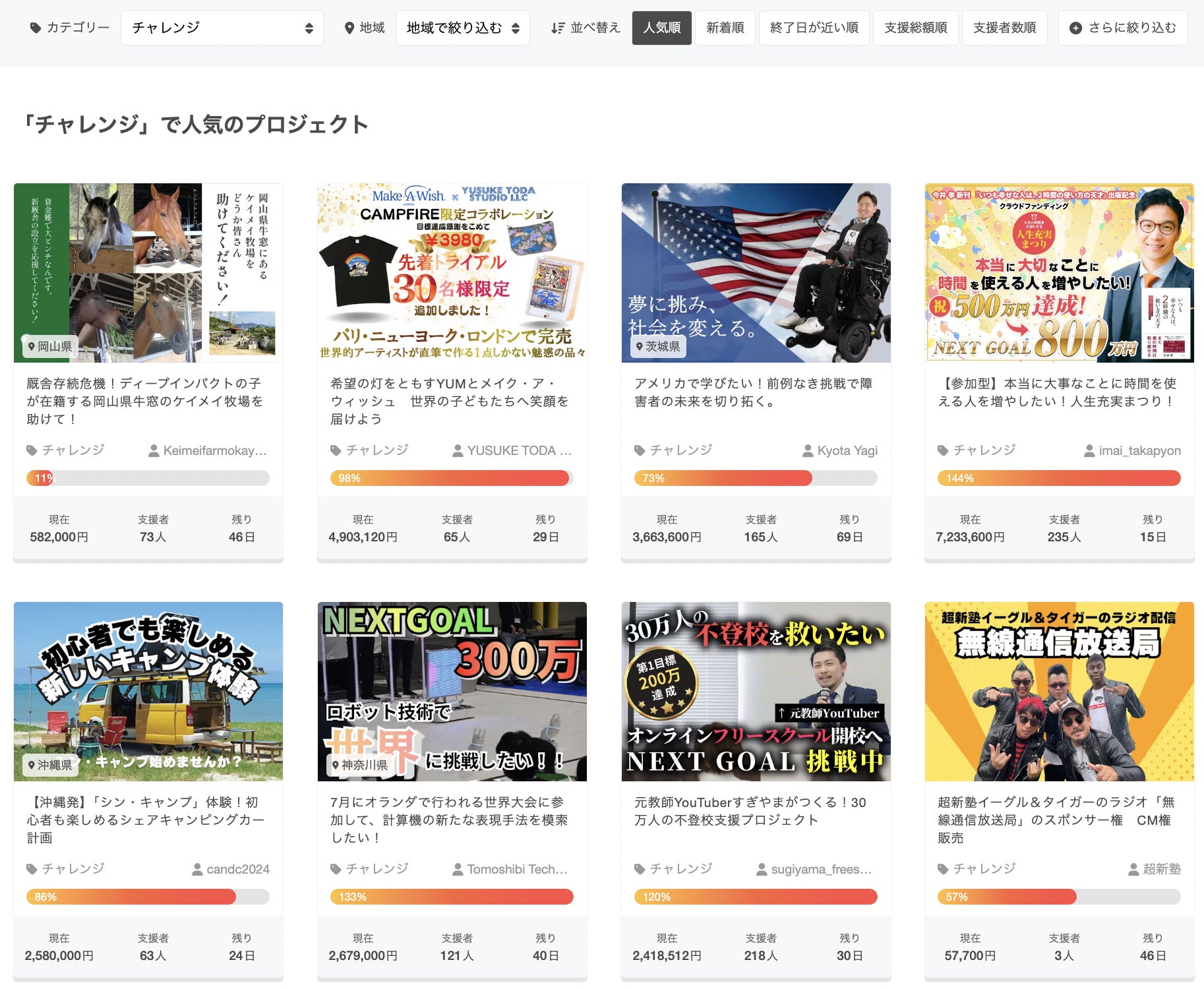Sort by 支援者数順
This screenshot has width=1204, height=989.
(1004, 28)
